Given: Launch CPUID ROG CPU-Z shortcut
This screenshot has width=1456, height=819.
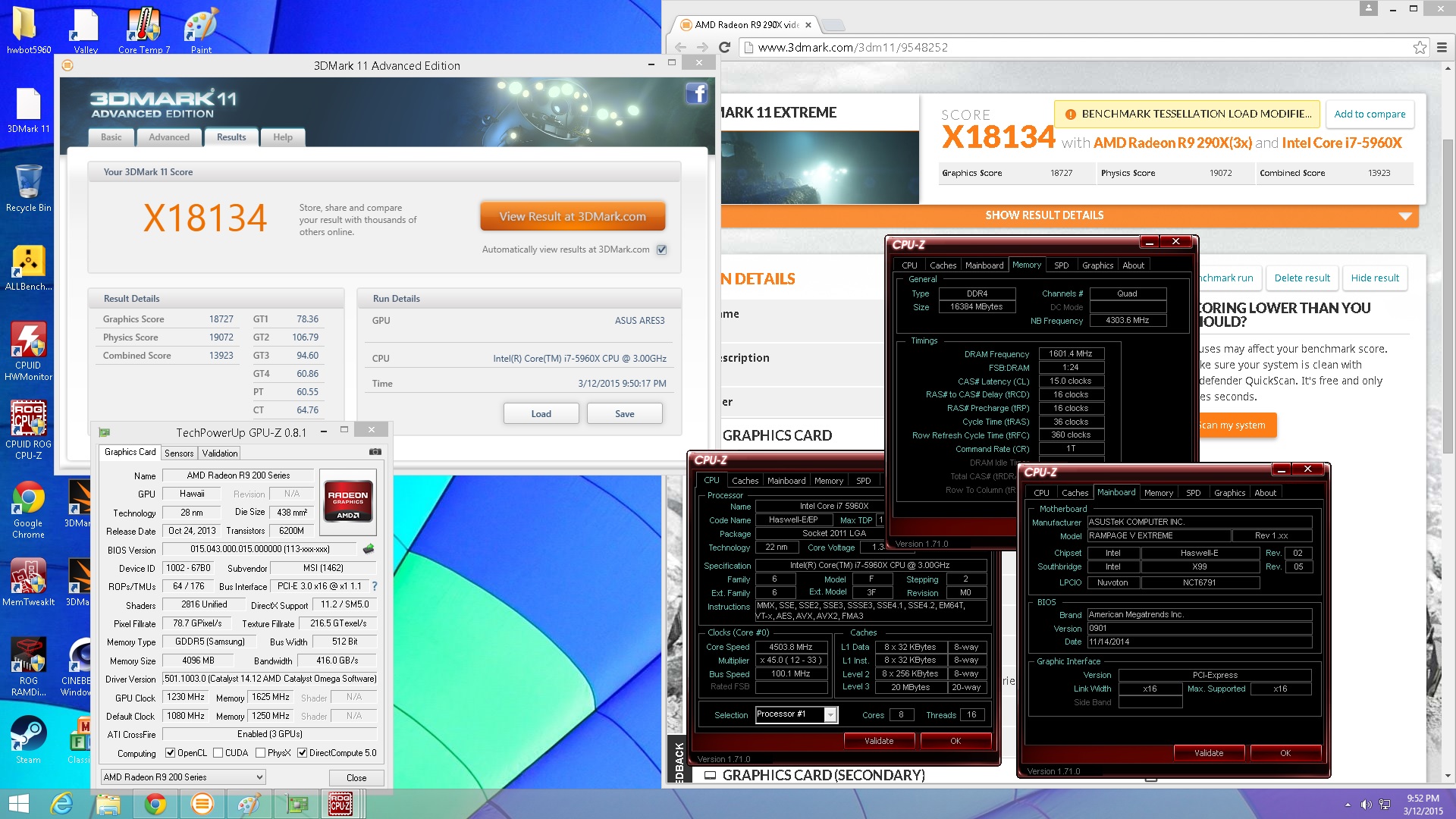Looking at the screenshot, I should [28, 429].
